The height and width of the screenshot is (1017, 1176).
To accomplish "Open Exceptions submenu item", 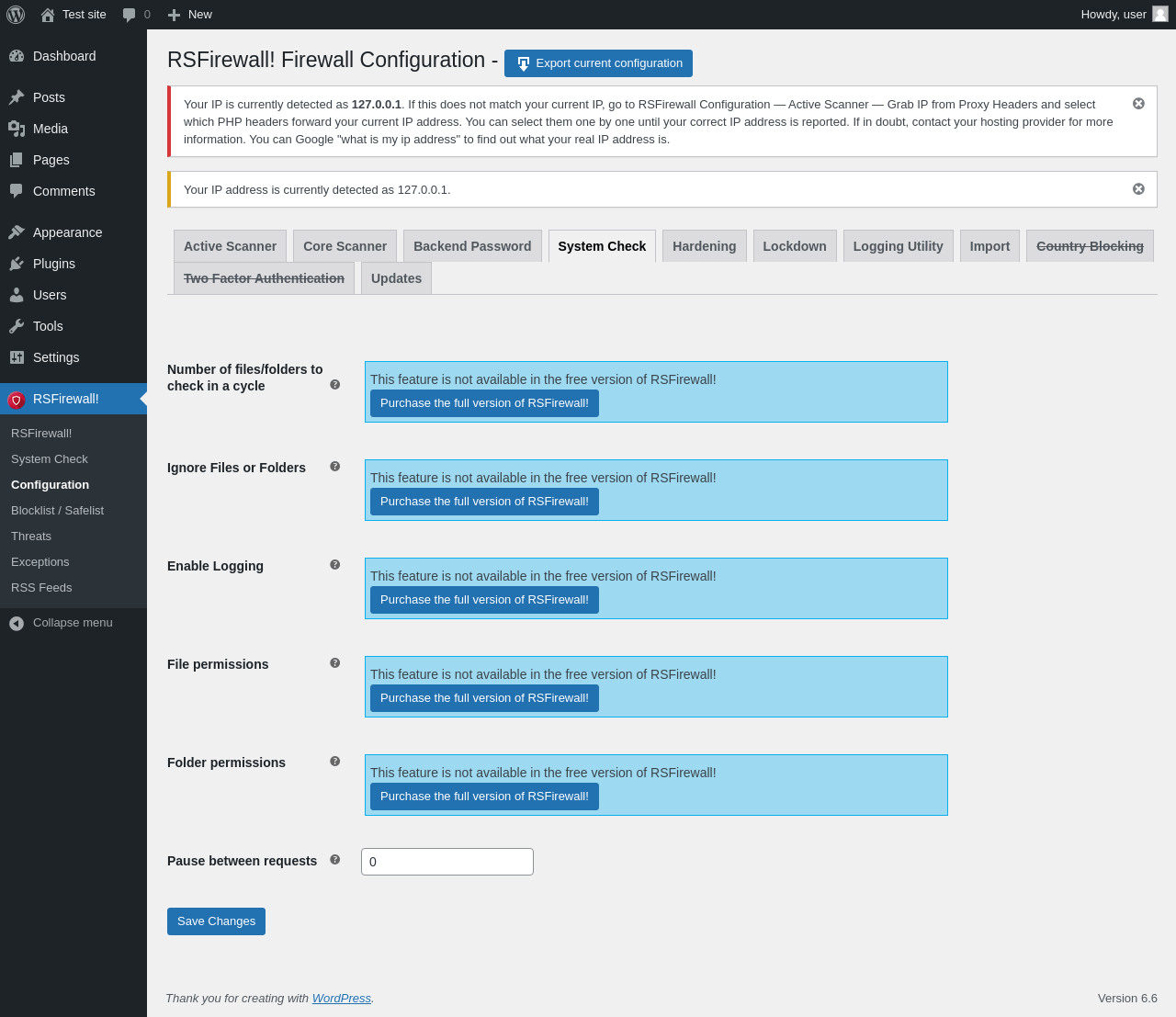I will (73, 562).
